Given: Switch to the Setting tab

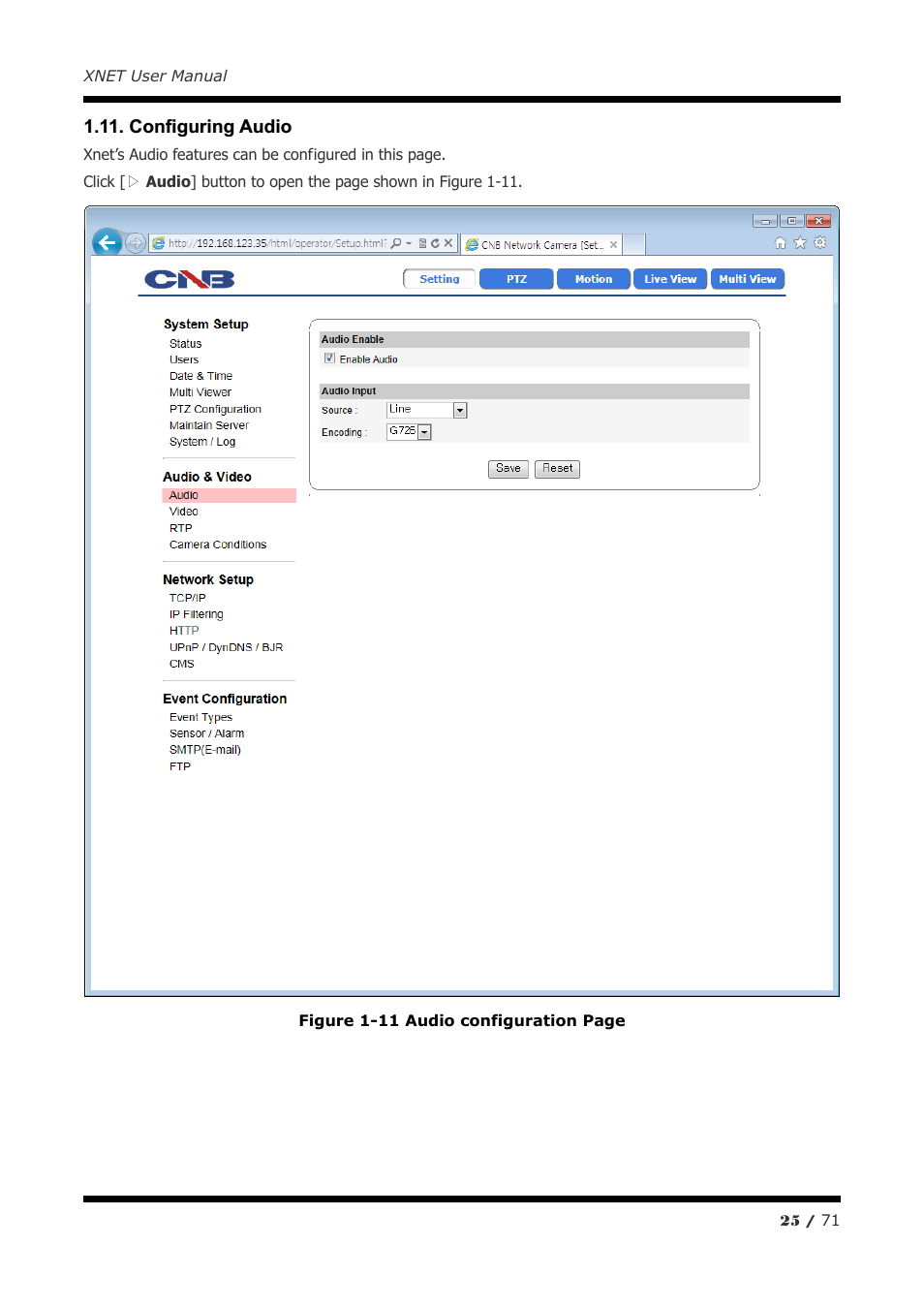Looking at the screenshot, I should [440, 279].
